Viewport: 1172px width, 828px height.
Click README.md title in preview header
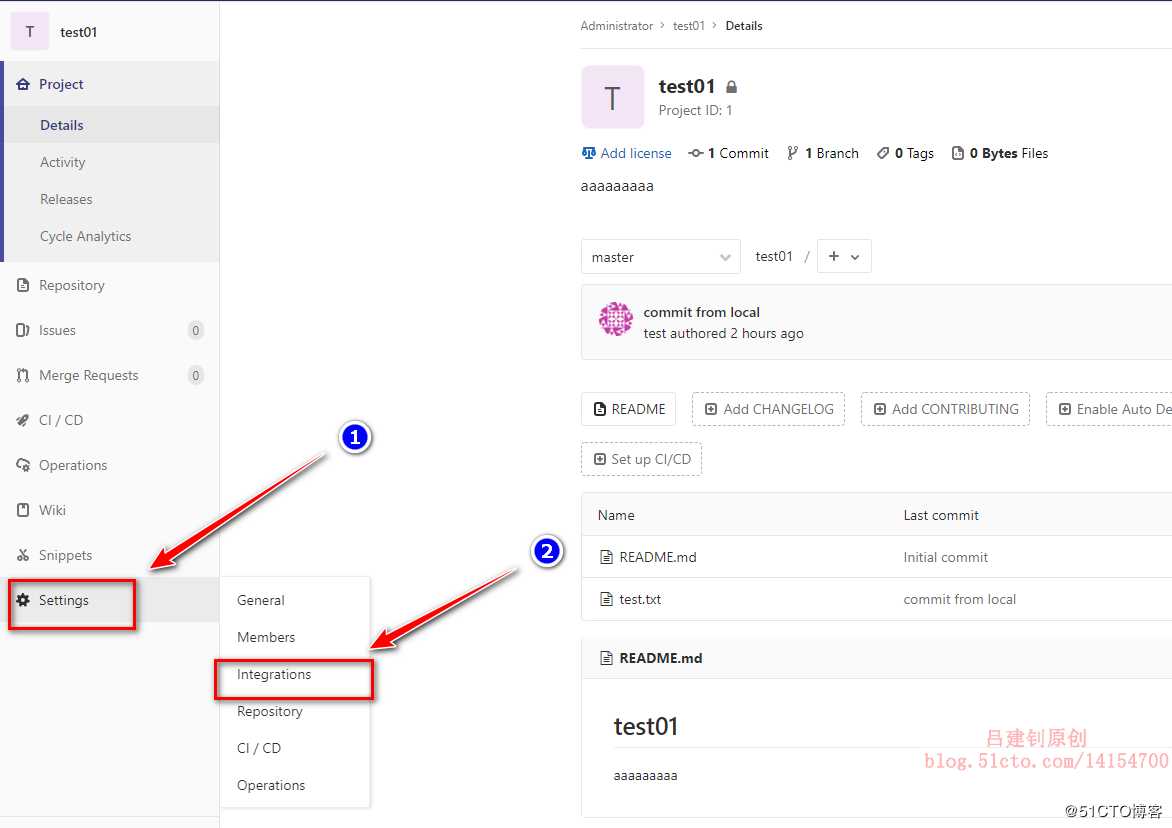click(x=660, y=658)
